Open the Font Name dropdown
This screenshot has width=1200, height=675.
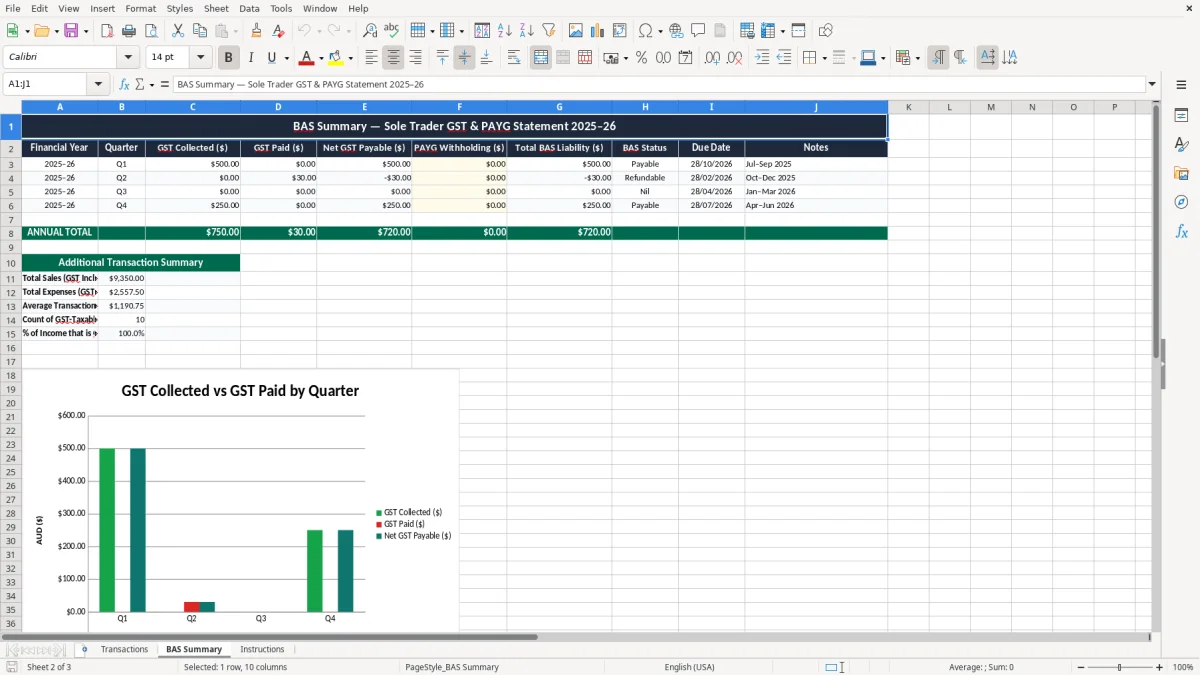(127, 57)
